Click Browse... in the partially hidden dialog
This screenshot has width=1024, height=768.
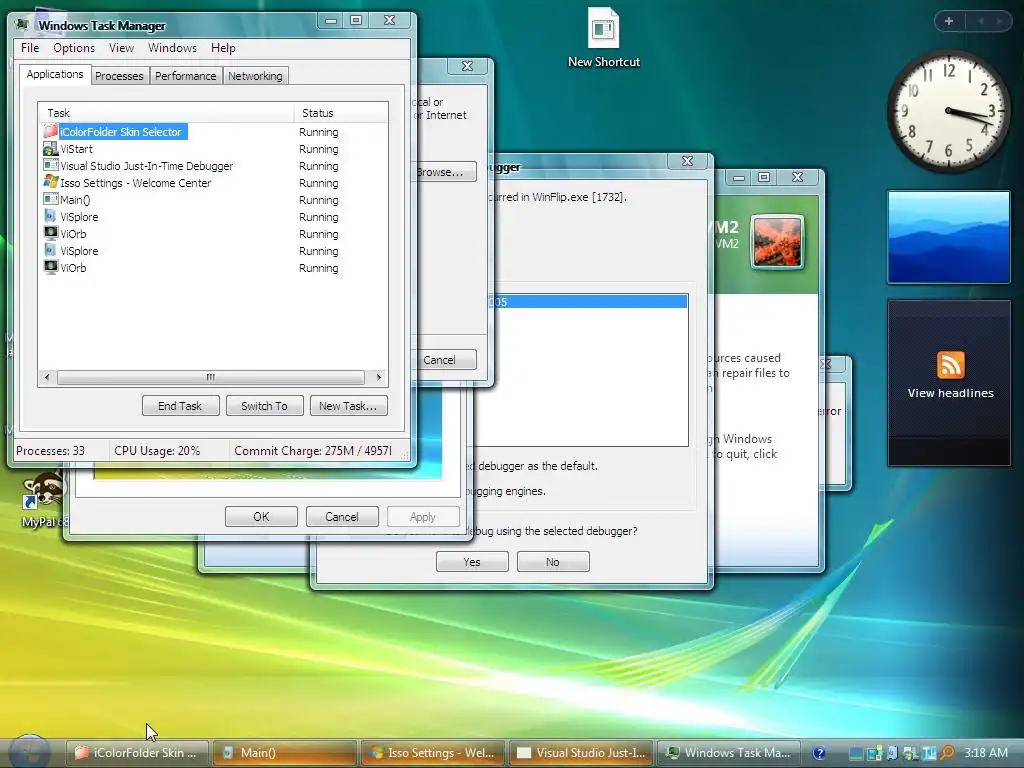pyautogui.click(x=445, y=172)
